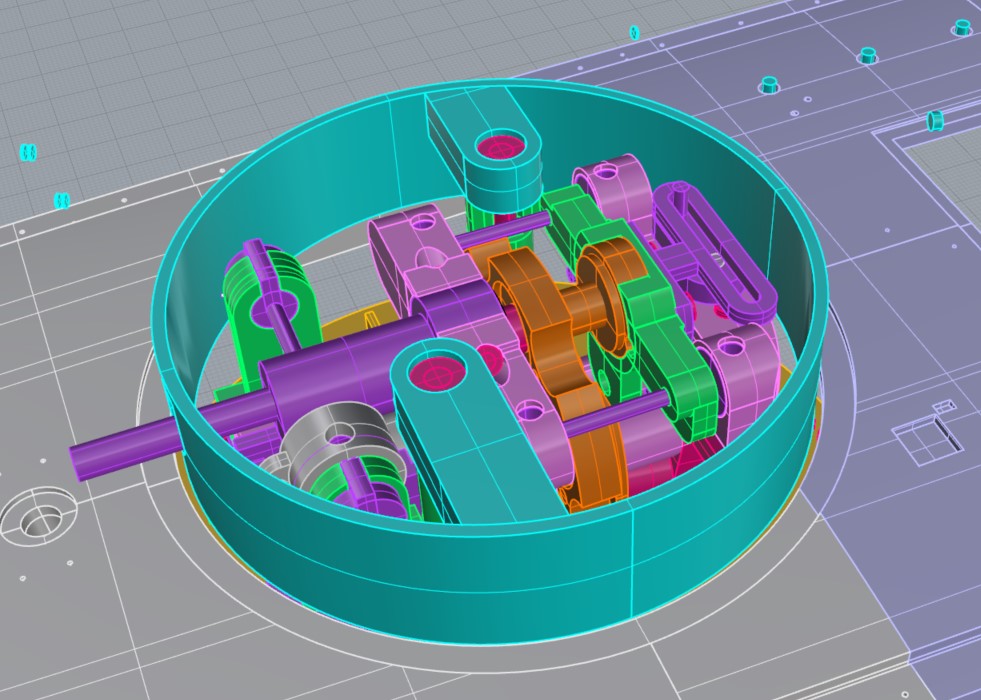Select the purple slotted oval link

tap(716, 248)
